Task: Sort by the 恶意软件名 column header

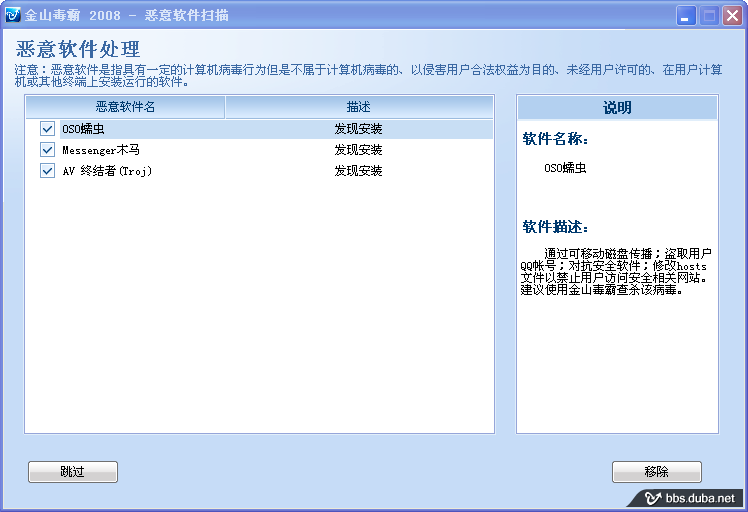Action: point(125,107)
